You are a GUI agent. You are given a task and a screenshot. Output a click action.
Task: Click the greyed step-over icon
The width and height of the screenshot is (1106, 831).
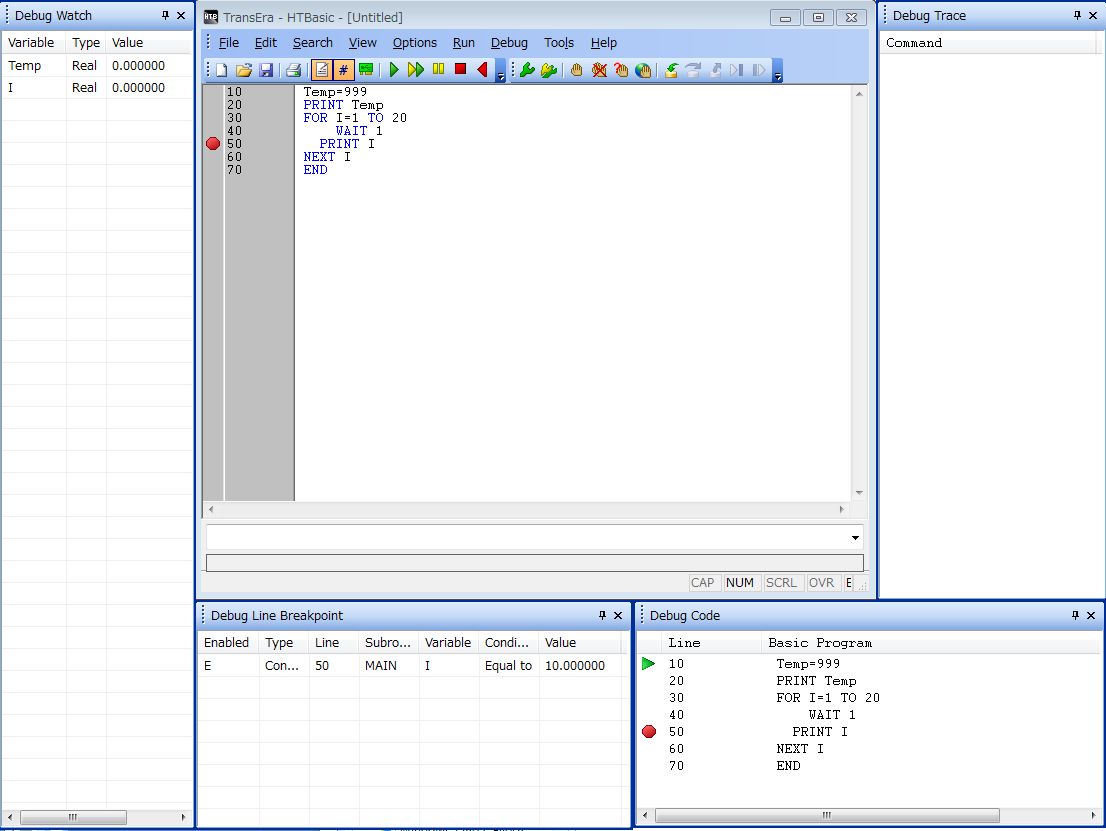pyautogui.click(x=693, y=70)
